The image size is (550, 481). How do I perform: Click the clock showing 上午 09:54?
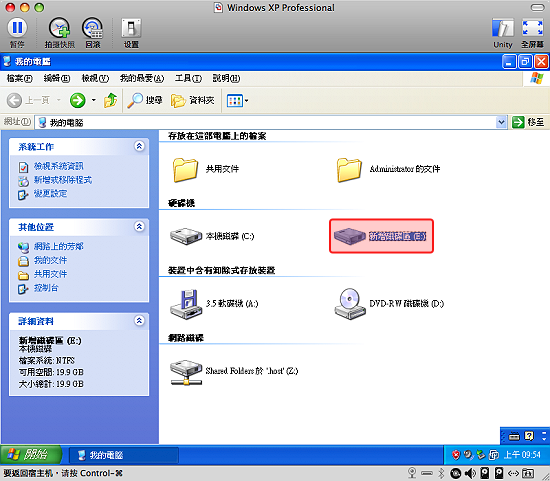(x=522, y=455)
